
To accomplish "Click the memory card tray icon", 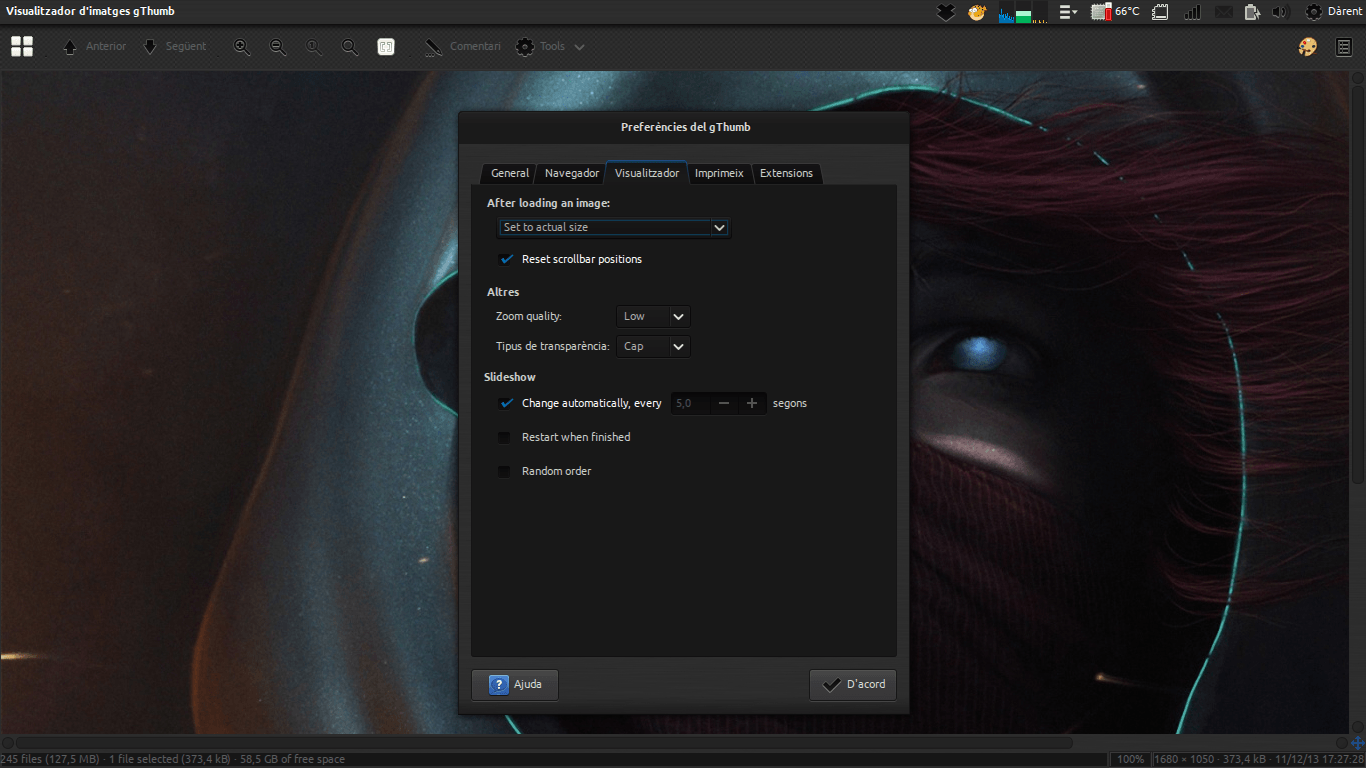I will coord(1160,12).
